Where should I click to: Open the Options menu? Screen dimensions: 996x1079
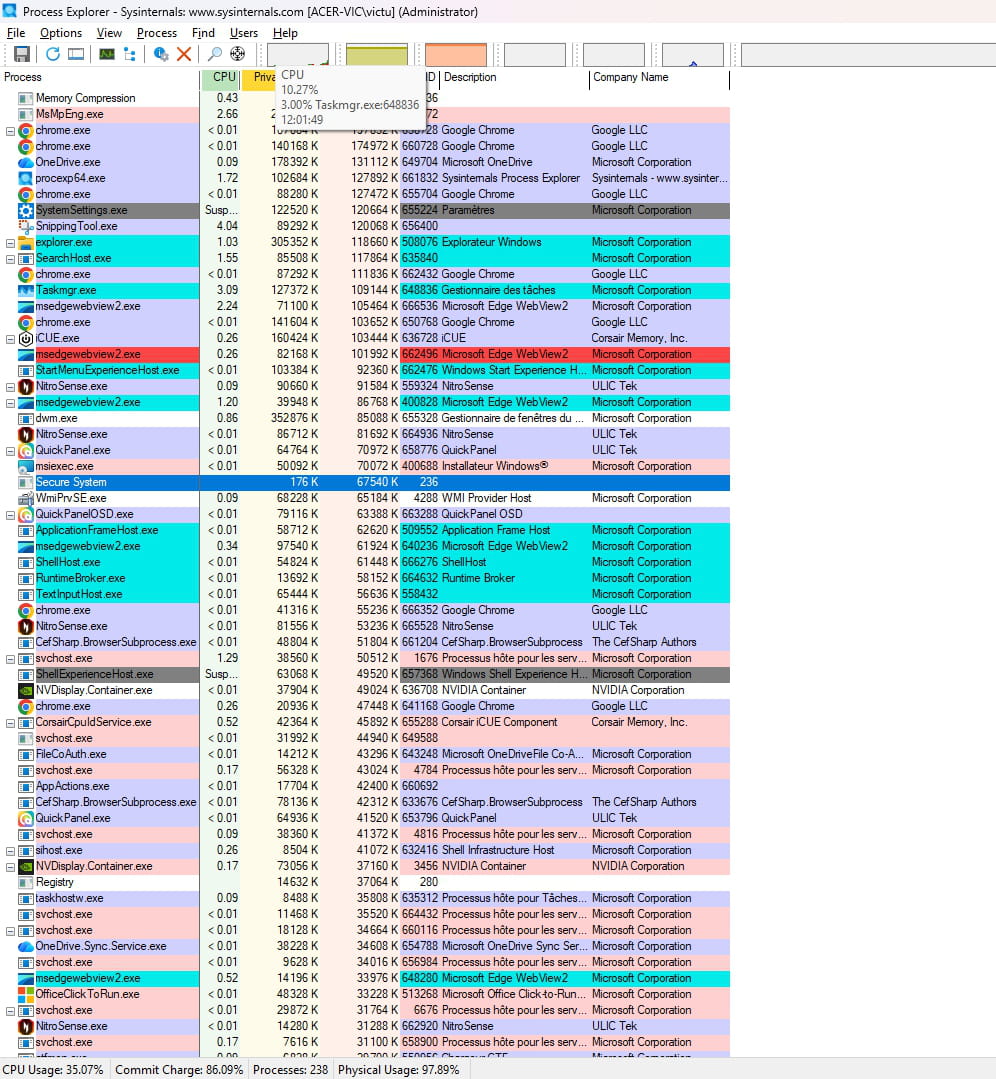[61, 33]
